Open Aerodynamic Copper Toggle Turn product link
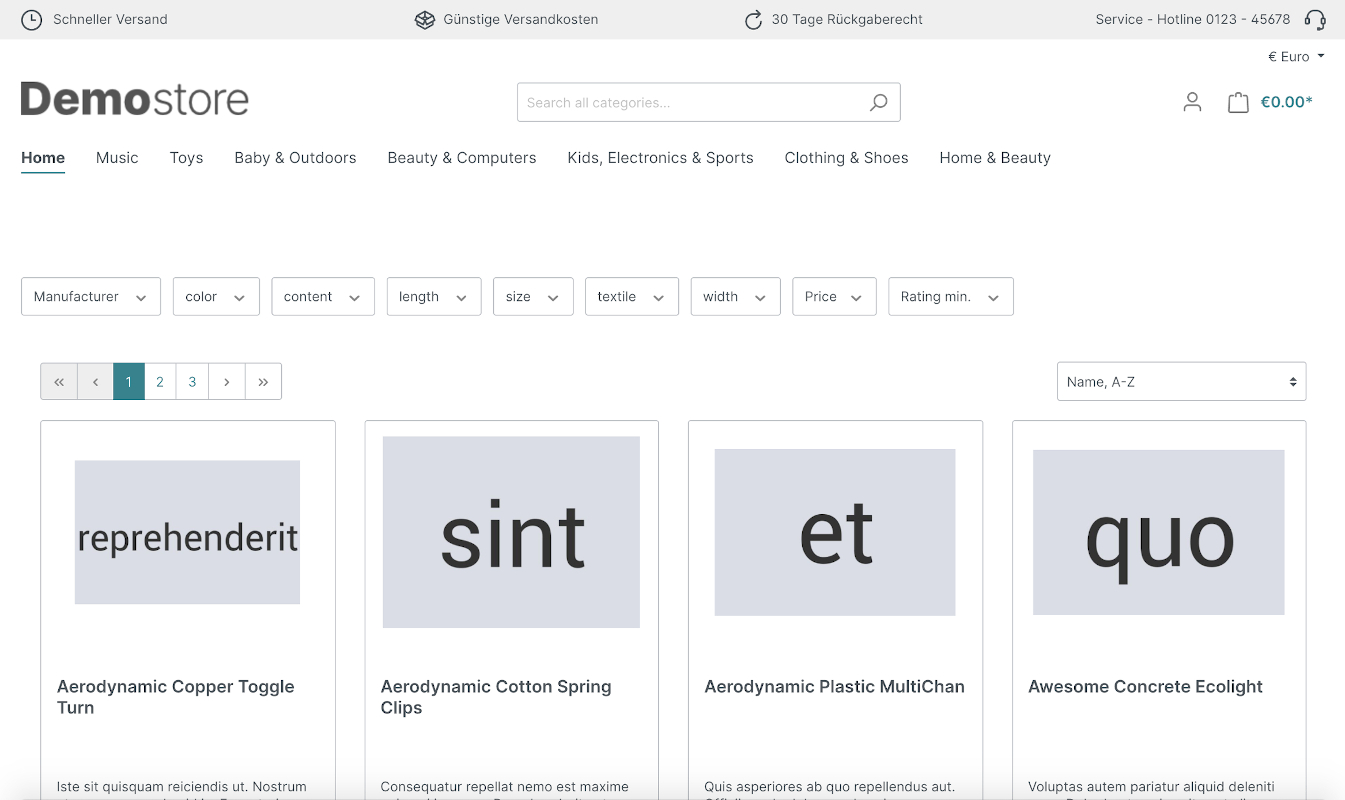 pyautogui.click(x=175, y=697)
